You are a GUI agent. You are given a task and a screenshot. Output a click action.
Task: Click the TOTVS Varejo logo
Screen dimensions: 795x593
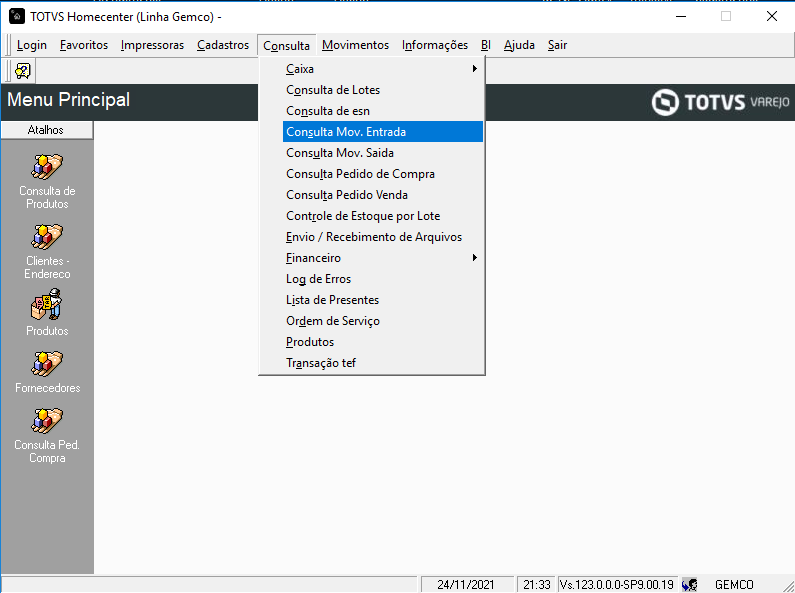tap(720, 102)
